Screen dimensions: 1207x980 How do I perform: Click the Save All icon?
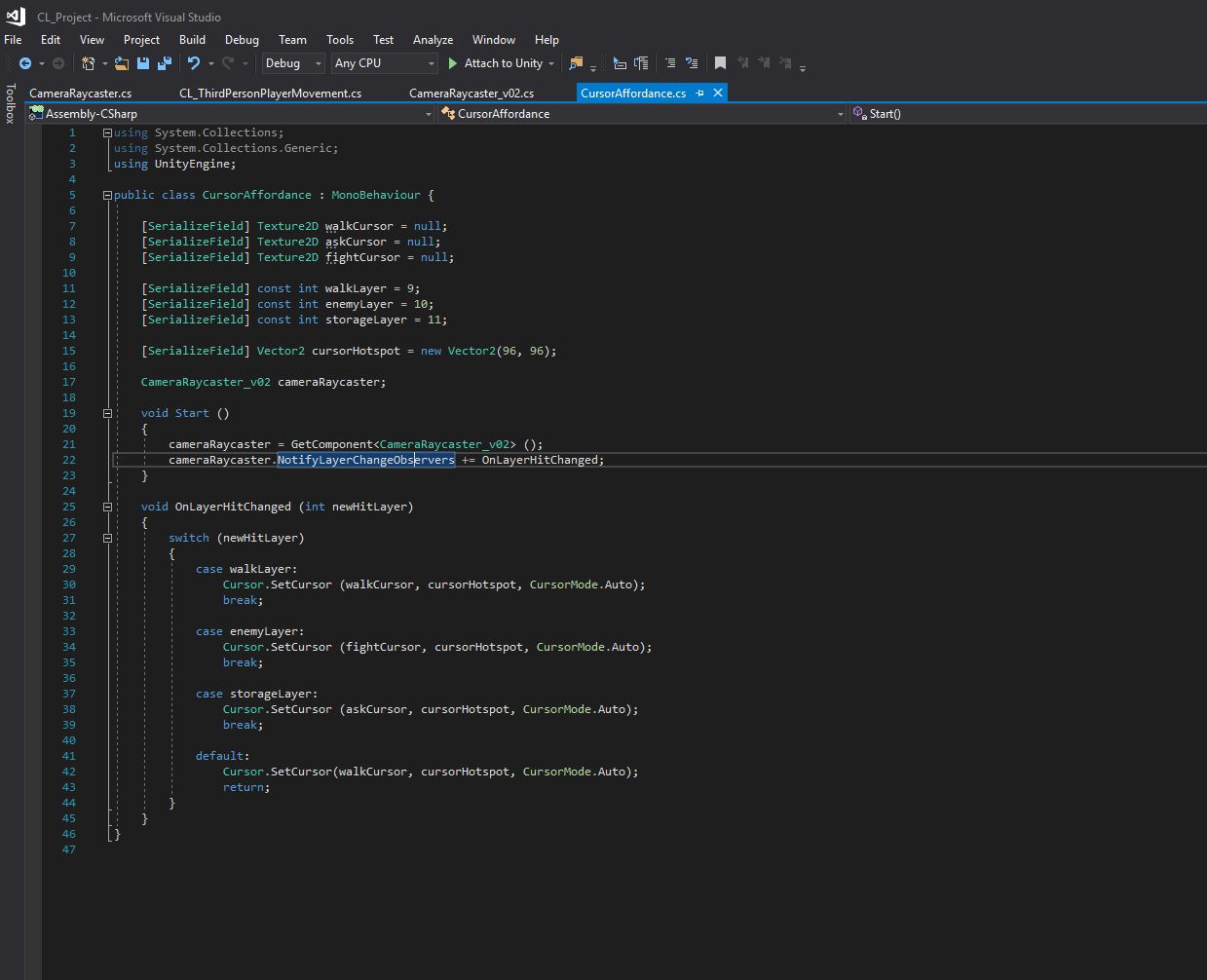[x=165, y=63]
